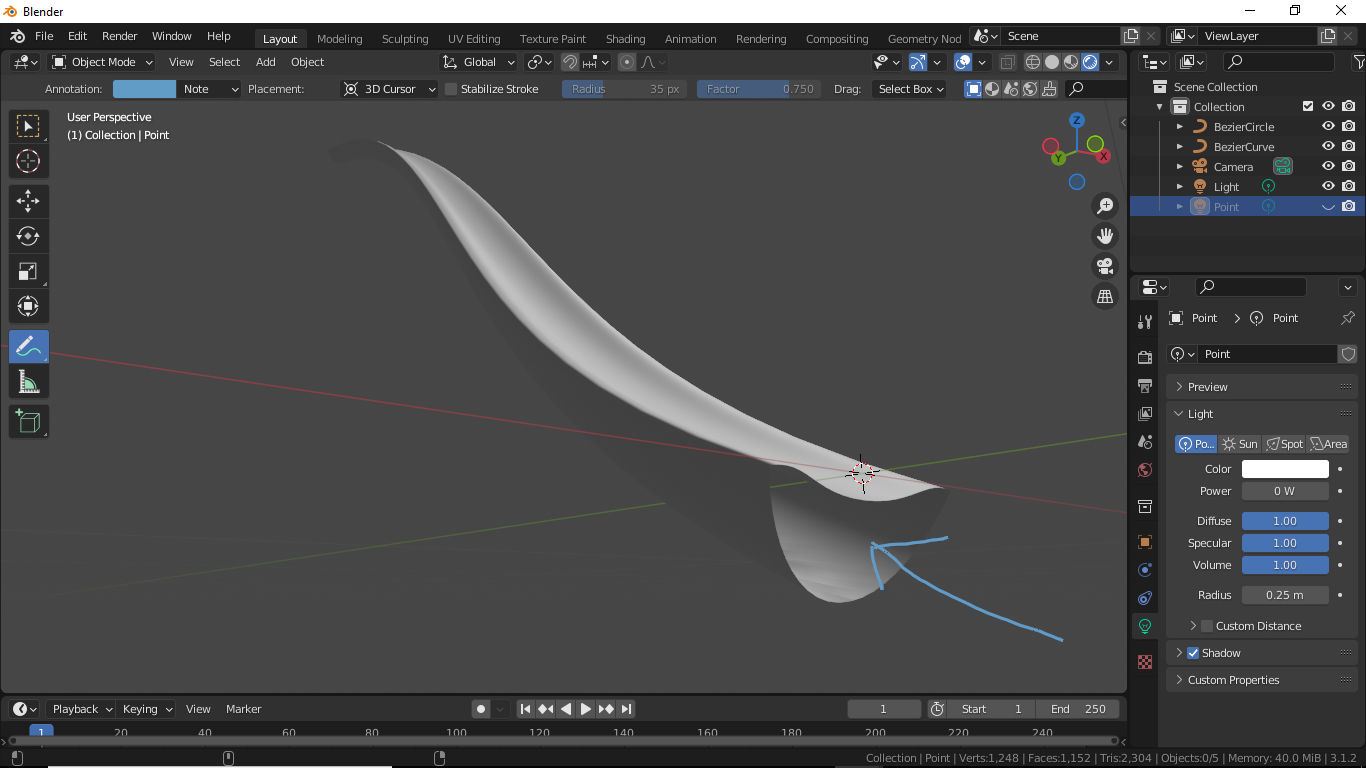This screenshot has width=1366, height=768.
Task: Expand the BezierCircle tree item
Action: [x=1180, y=127]
